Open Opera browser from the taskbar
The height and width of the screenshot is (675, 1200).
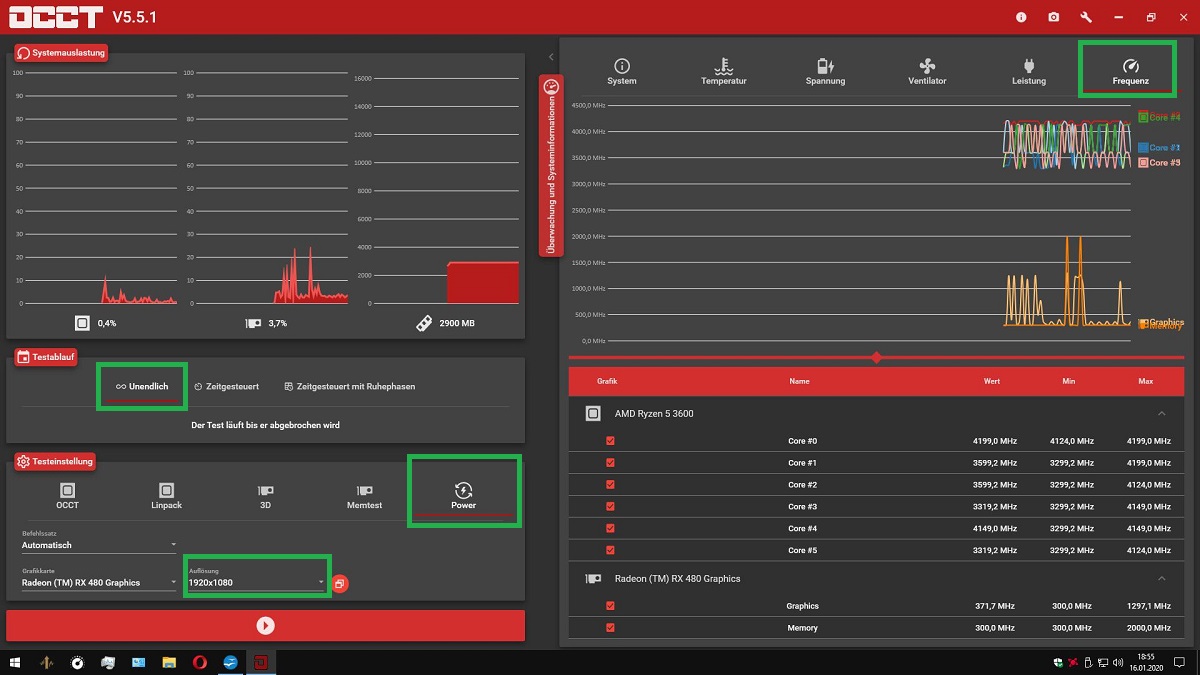tap(200, 662)
